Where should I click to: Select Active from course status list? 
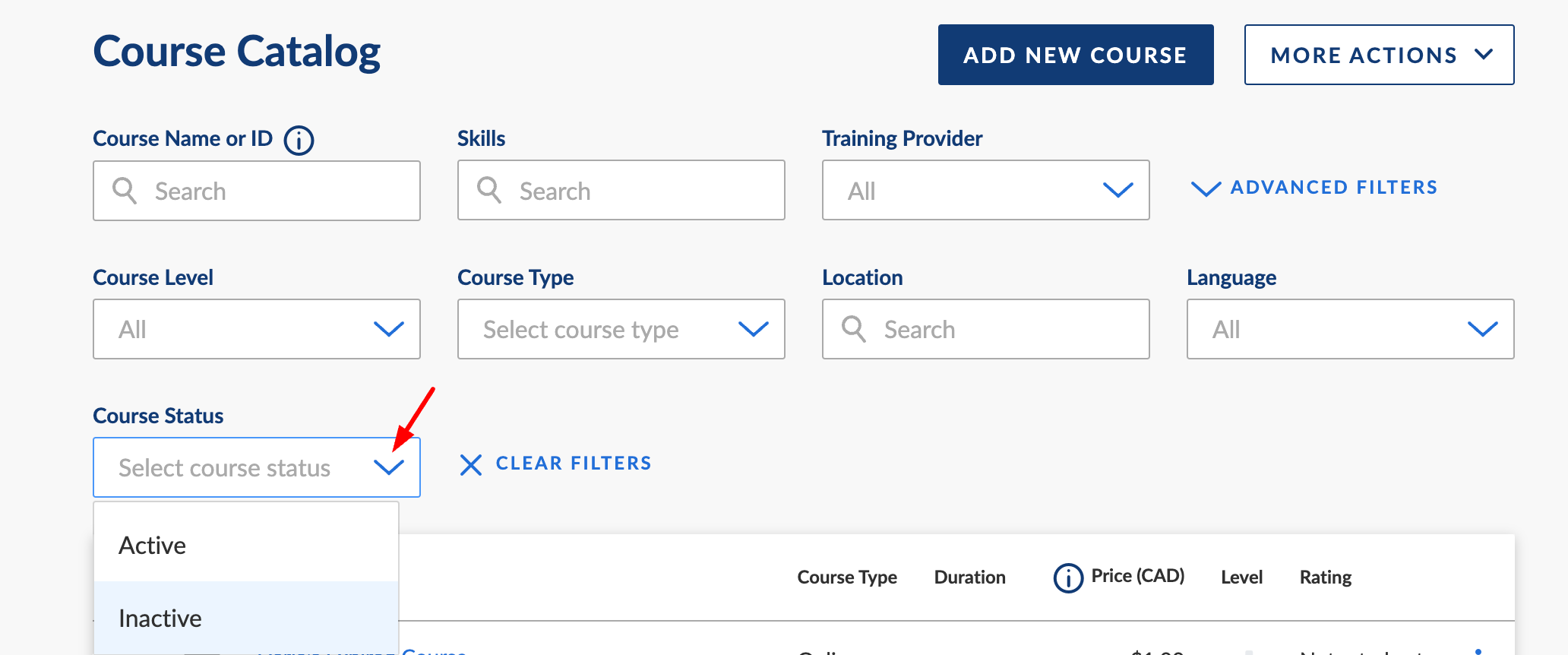(246, 546)
